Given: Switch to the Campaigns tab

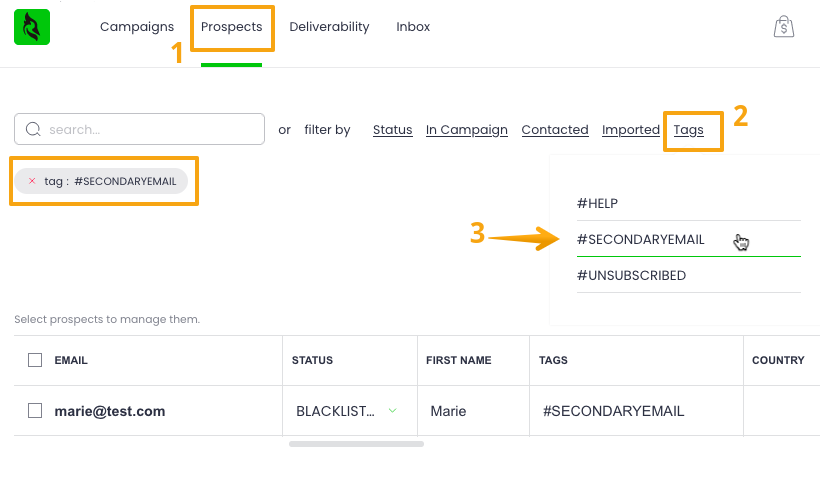Looking at the screenshot, I should pos(137,27).
